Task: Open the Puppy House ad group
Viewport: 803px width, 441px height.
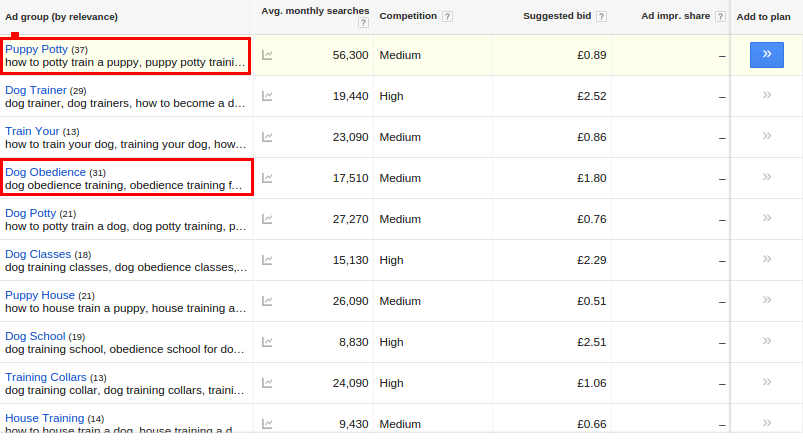Action: click(40, 295)
